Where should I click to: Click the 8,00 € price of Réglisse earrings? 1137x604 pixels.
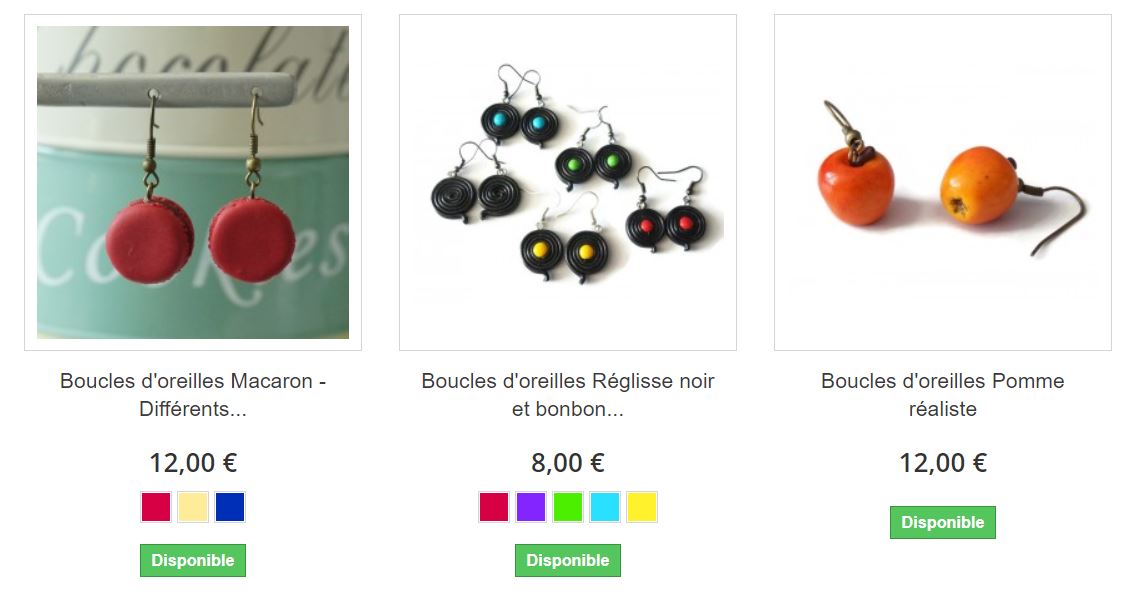(x=568, y=463)
